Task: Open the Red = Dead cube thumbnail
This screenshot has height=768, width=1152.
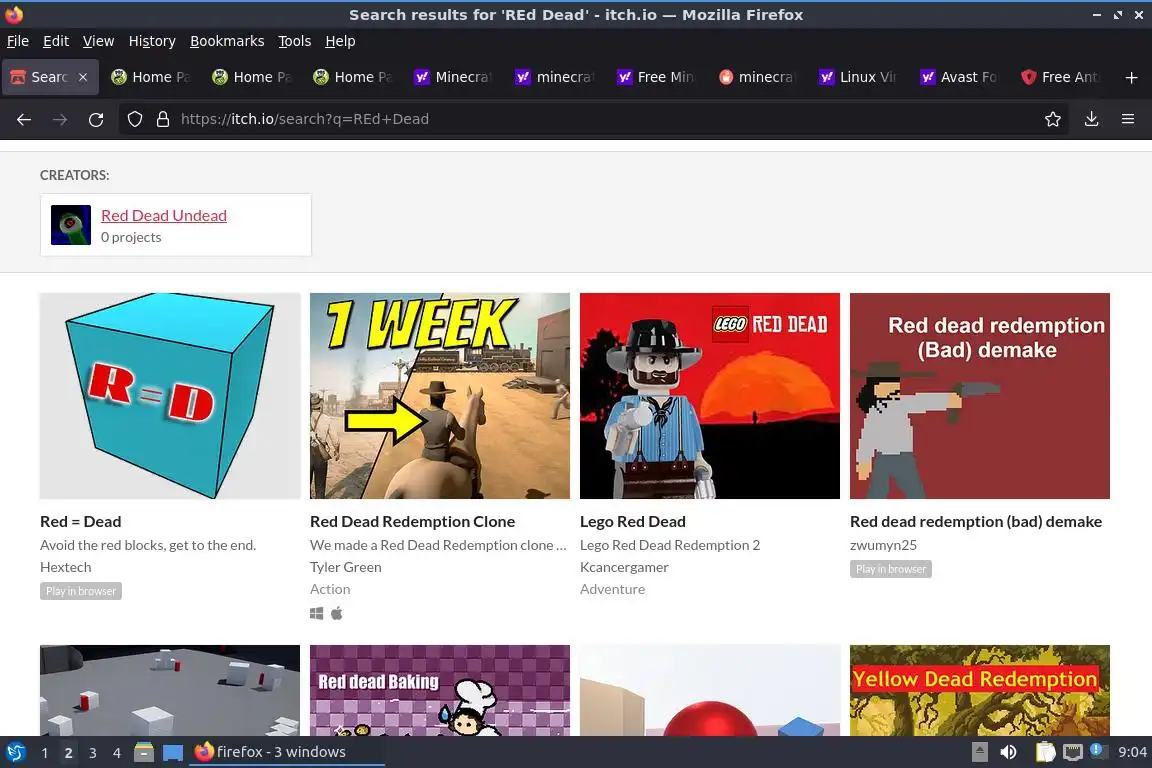Action: (x=170, y=396)
